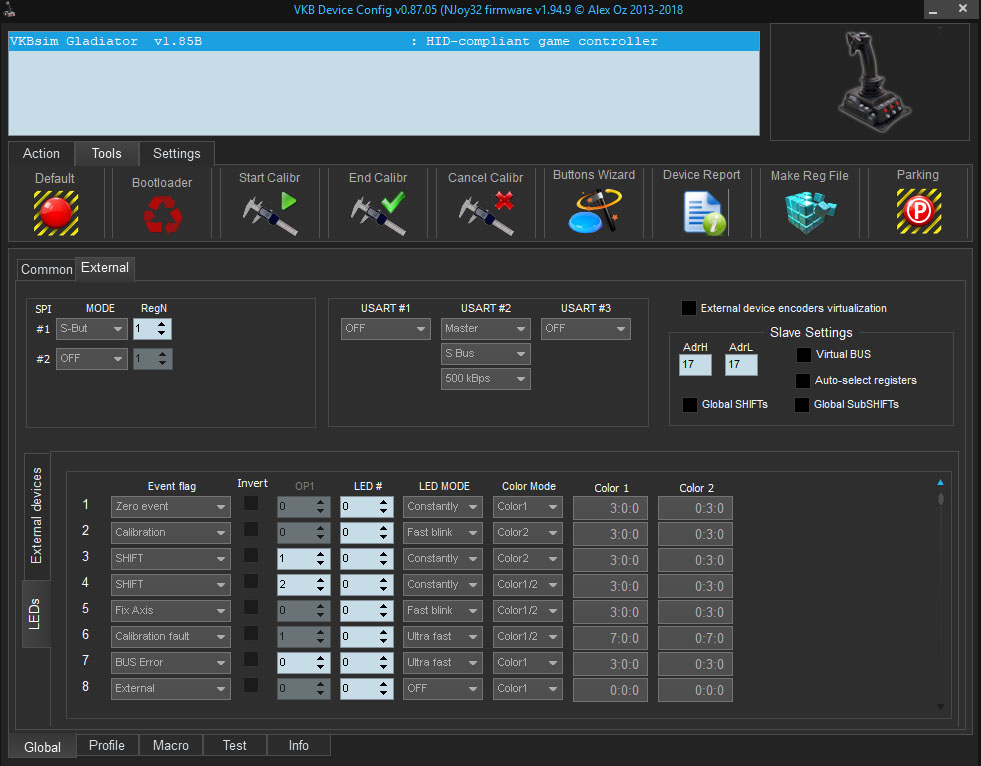
Task: Click the Color 1 swatch for row 6
Action: tap(610, 636)
